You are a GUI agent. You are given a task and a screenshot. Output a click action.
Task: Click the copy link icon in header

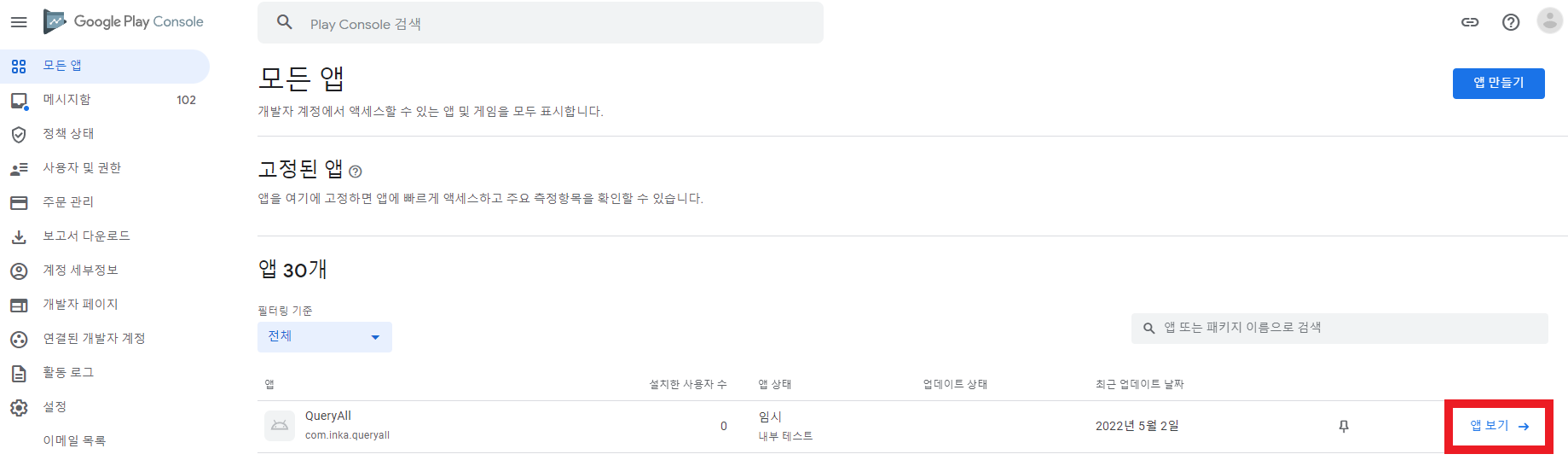(1470, 22)
